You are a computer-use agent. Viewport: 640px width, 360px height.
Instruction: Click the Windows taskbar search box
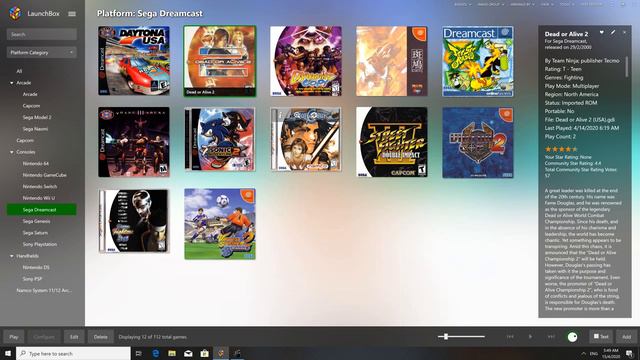click(73, 353)
